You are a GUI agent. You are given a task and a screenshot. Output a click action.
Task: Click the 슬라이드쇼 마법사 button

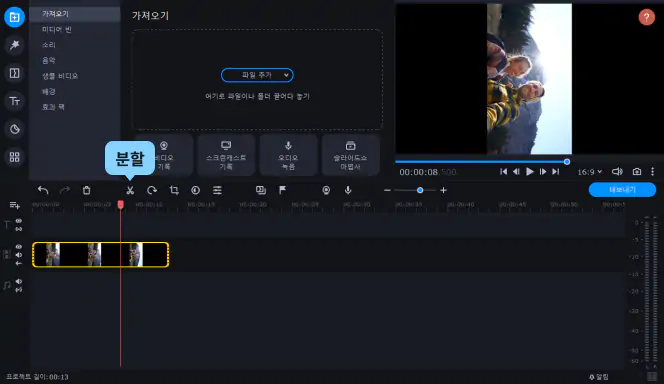pyautogui.click(x=351, y=155)
